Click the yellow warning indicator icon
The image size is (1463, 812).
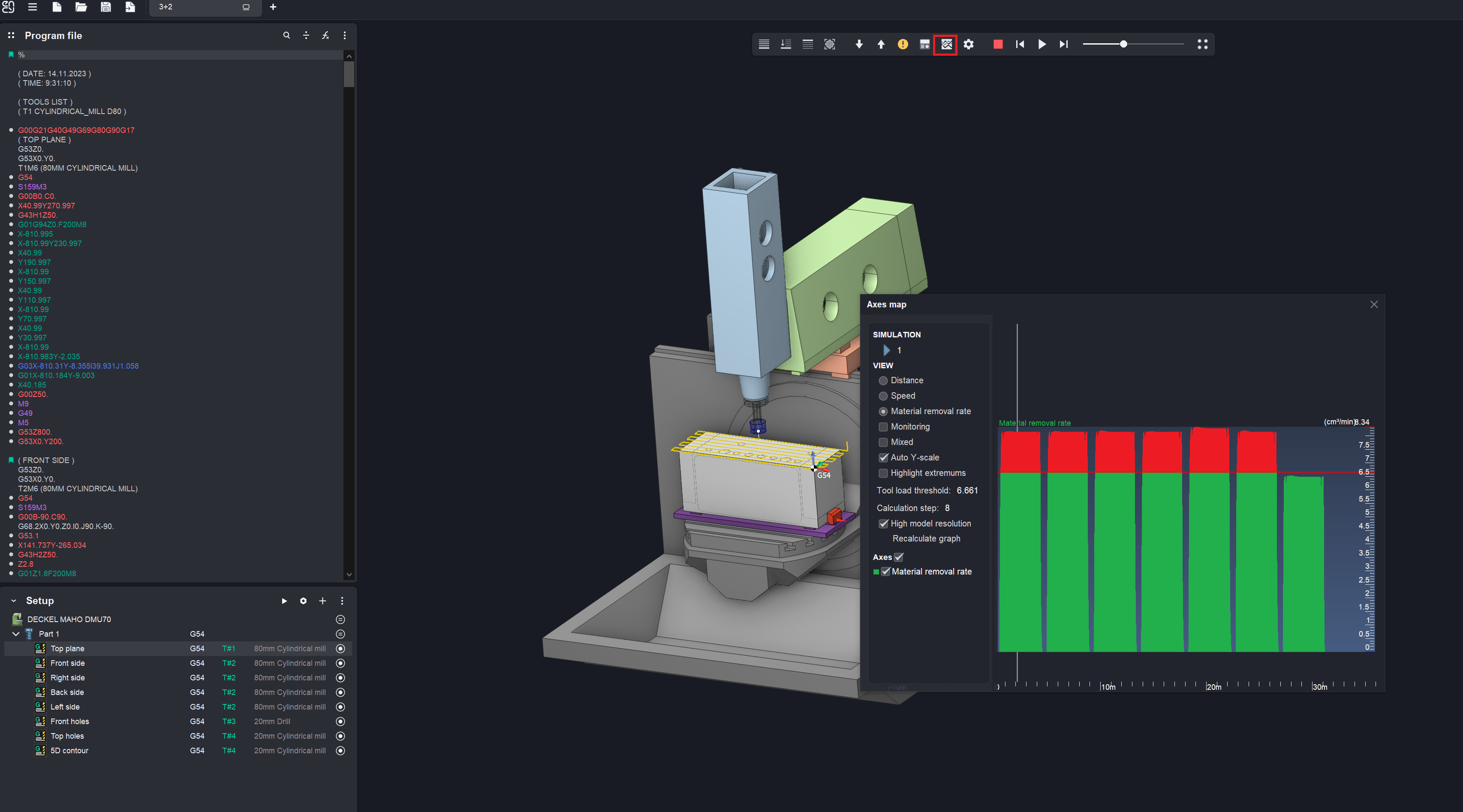tap(903, 44)
